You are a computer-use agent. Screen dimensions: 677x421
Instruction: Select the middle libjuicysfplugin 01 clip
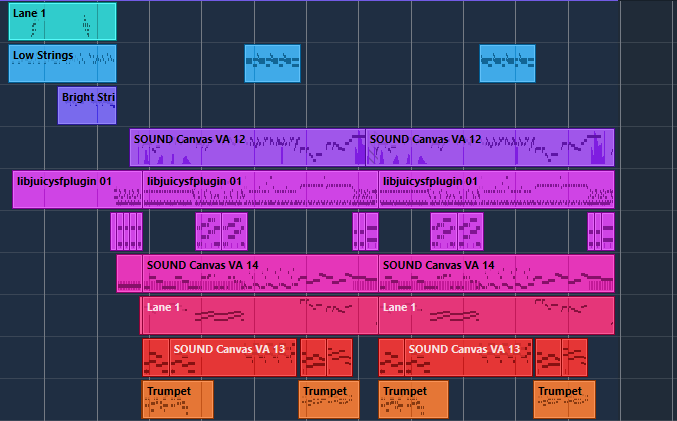[260, 190]
